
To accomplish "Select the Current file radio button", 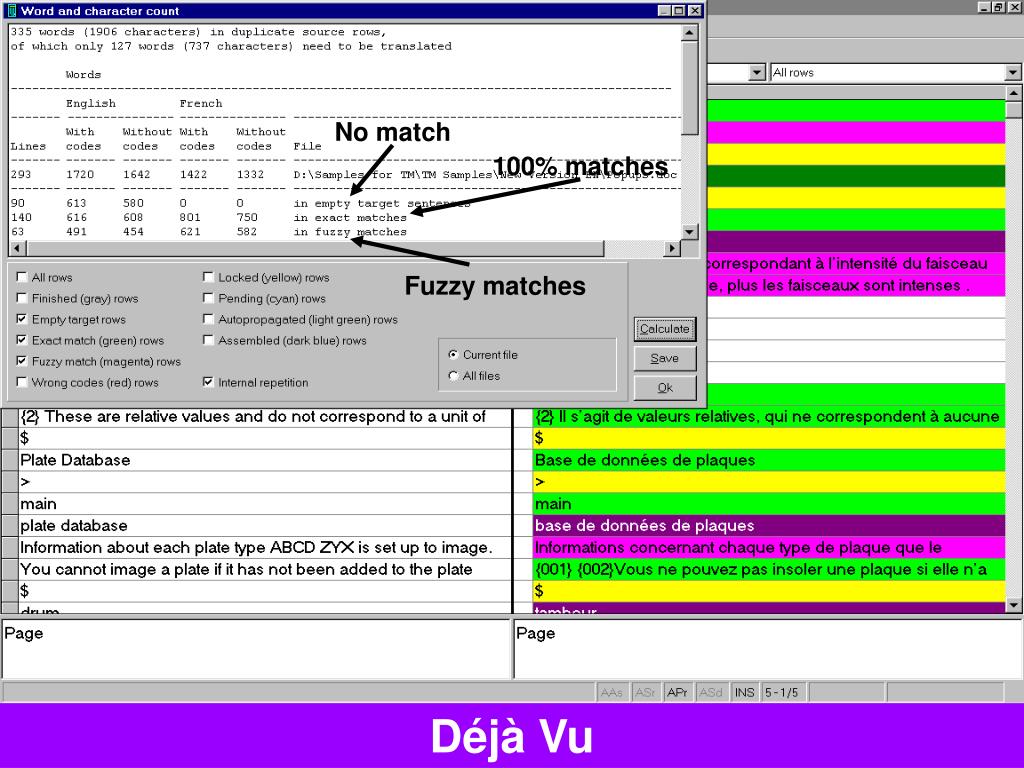I will coord(453,355).
